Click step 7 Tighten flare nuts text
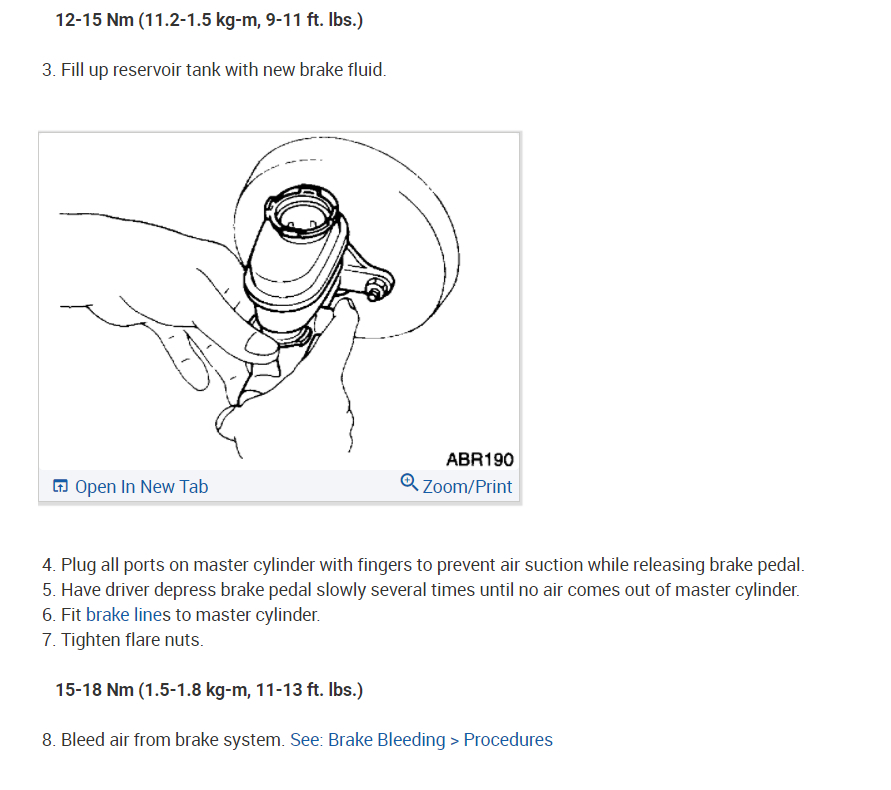The height and width of the screenshot is (790, 891). coord(122,640)
